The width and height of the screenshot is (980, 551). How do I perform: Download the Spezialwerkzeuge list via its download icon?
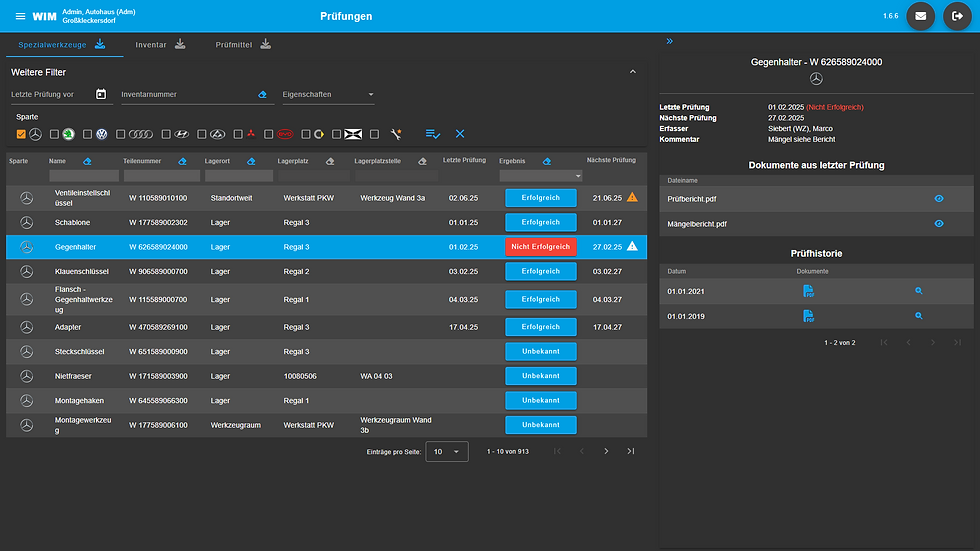100,44
